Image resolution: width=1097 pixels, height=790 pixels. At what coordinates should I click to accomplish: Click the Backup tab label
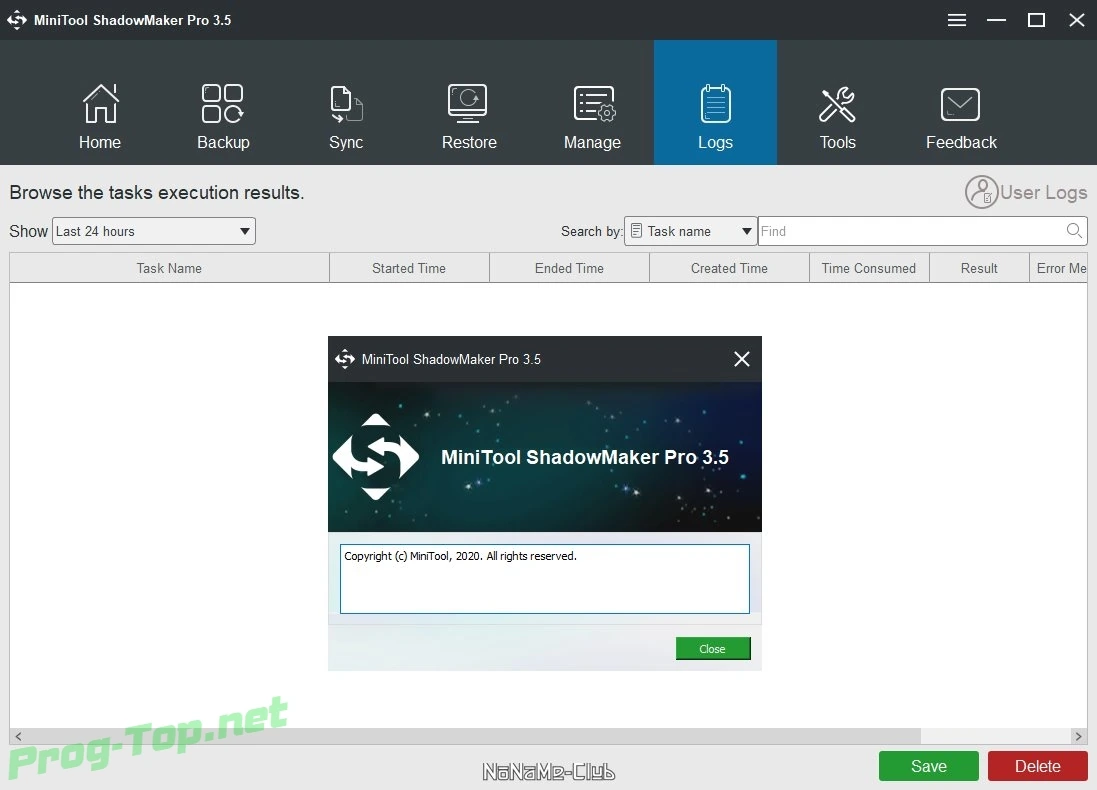pos(223,142)
